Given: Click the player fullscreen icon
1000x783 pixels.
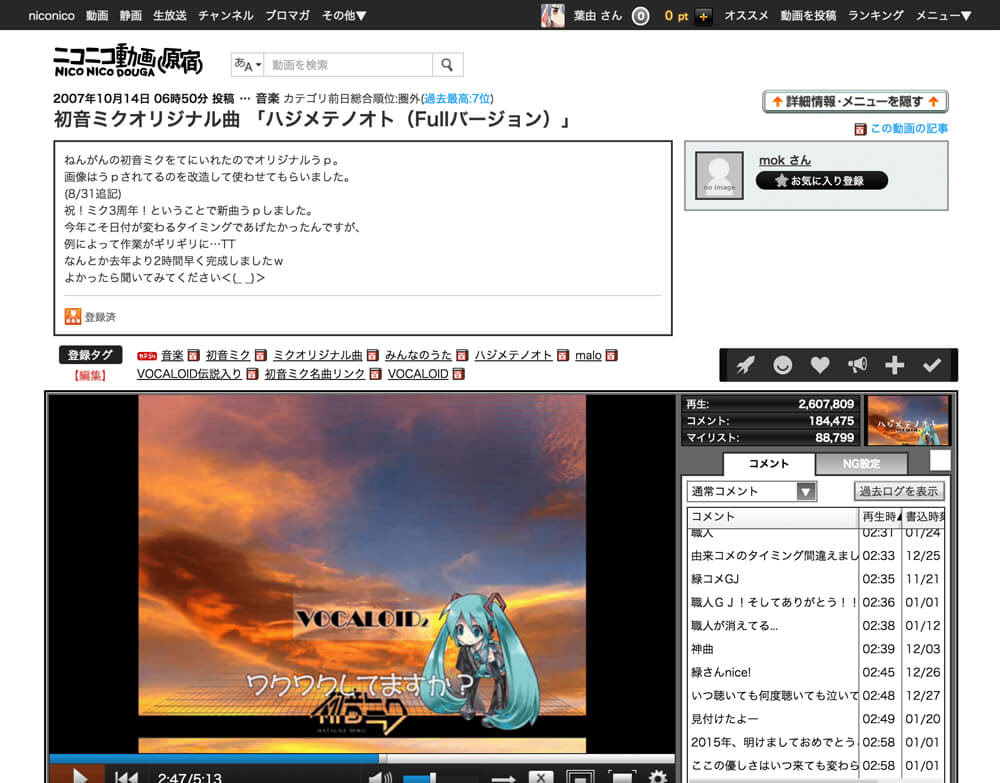Looking at the screenshot, I should pos(622,777).
